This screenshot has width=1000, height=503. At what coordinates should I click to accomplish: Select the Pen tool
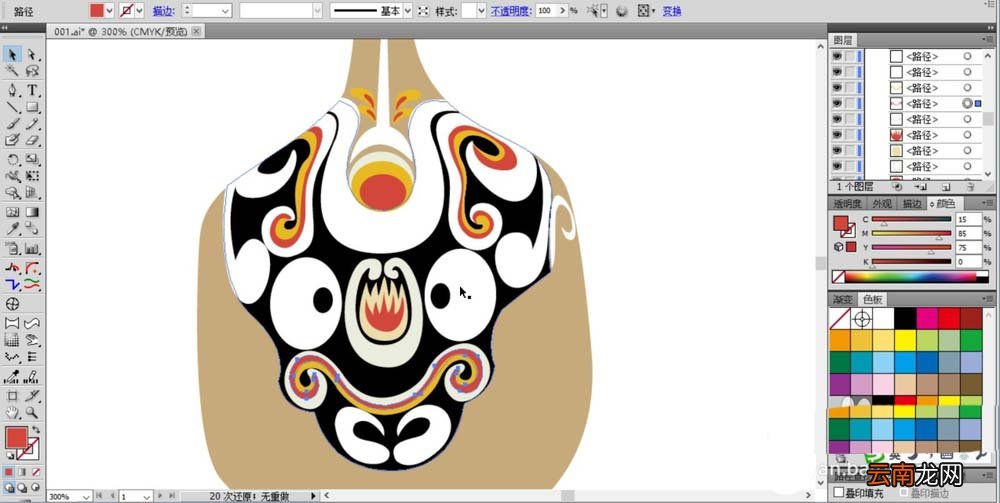[12, 90]
